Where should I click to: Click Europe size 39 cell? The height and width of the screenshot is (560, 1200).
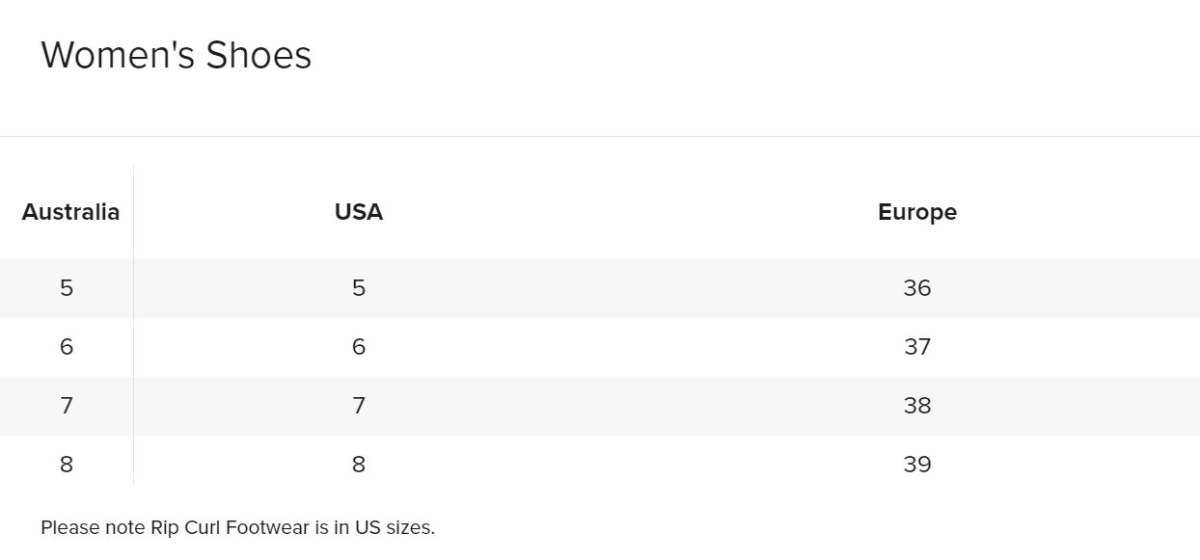[917, 464]
